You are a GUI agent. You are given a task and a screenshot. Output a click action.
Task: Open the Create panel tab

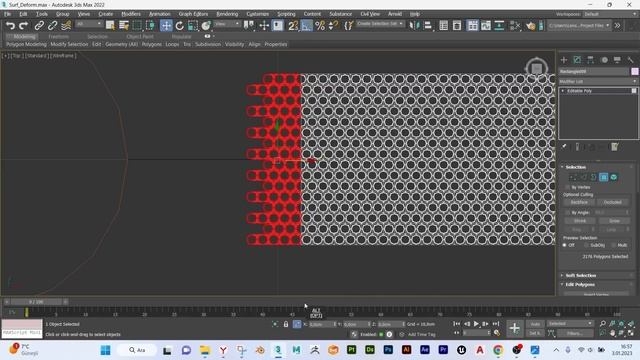[x=564, y=60]
